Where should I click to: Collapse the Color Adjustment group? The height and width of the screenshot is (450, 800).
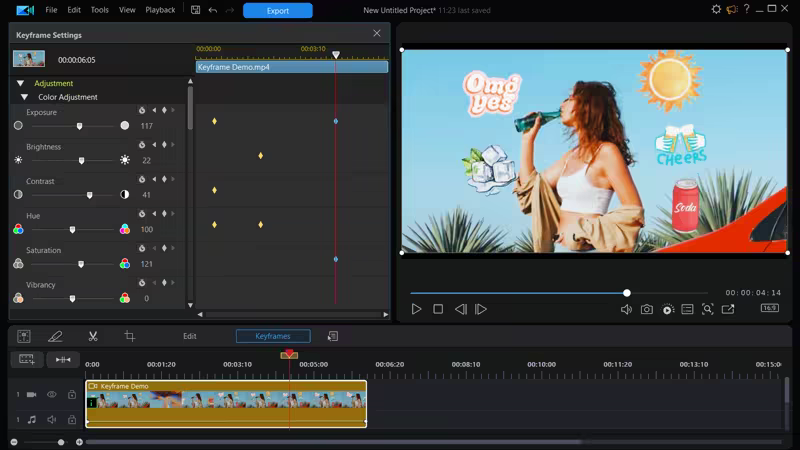click(x=25, y=97)
